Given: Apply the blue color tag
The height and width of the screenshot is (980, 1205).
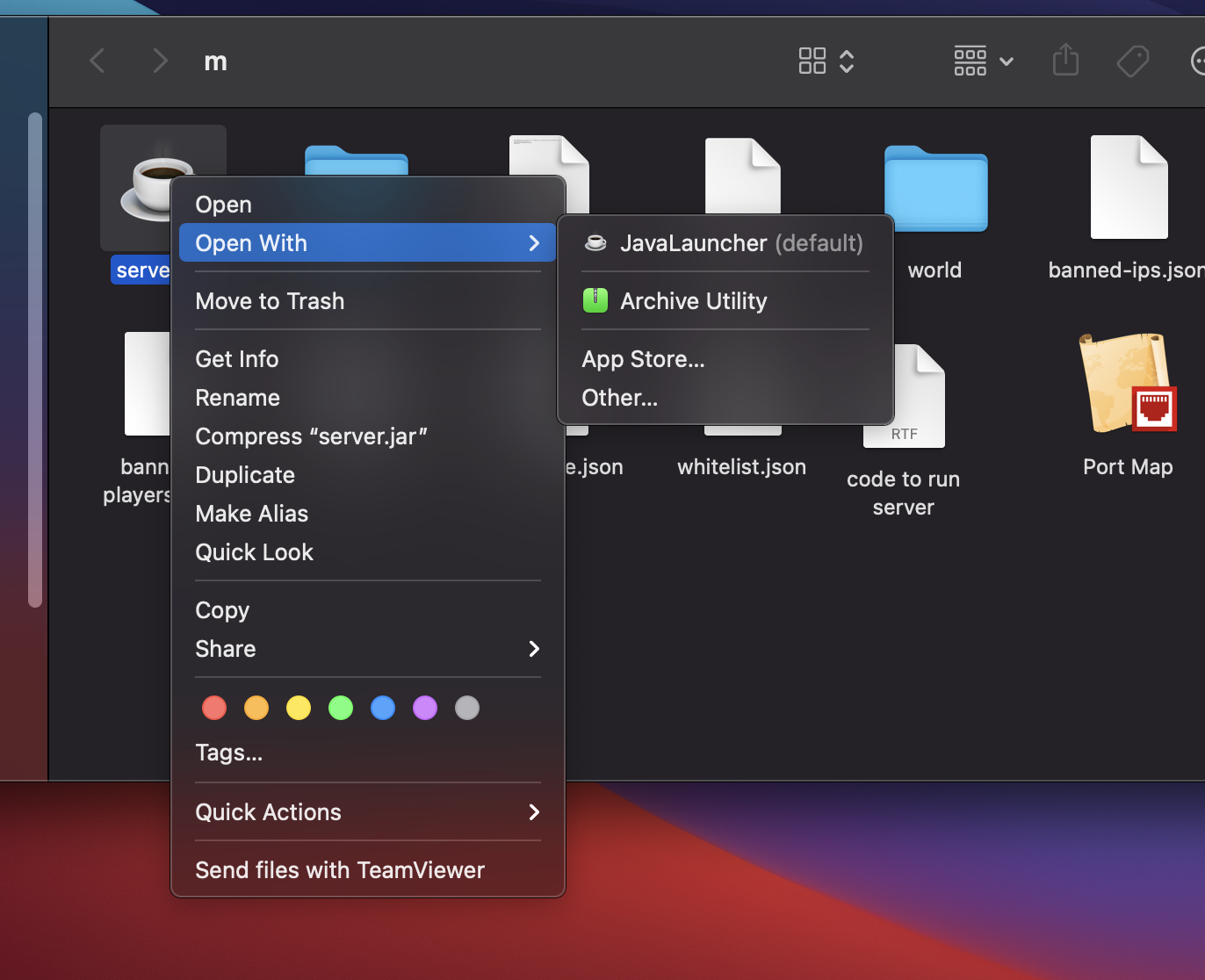Looking at the screenshot, I should click(383, 708).
